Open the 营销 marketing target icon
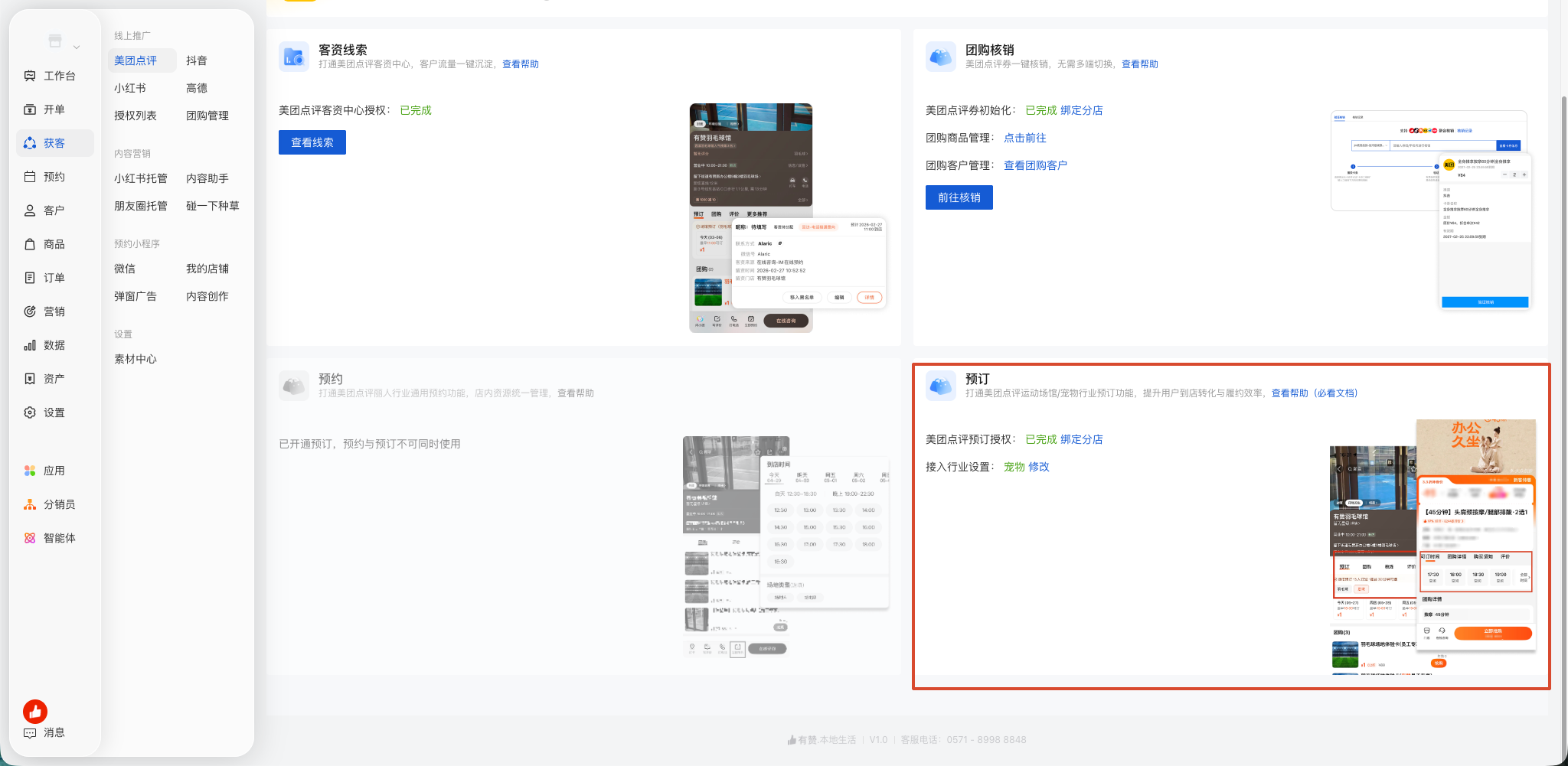 click(x=30, y=311)
